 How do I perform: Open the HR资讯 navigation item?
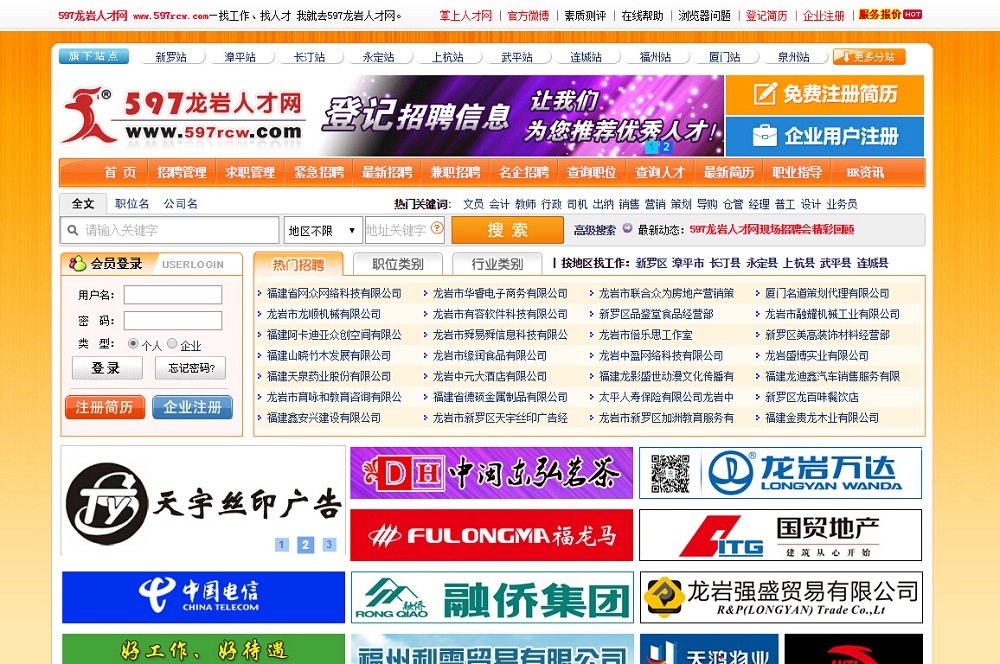coord(865,172)
